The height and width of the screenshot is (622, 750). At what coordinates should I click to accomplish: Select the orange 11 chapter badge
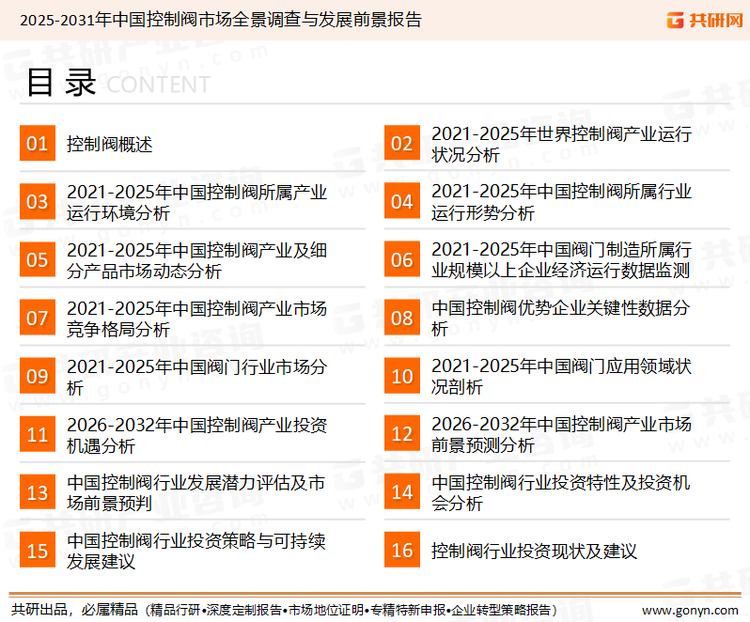click(x=37, y=434)
